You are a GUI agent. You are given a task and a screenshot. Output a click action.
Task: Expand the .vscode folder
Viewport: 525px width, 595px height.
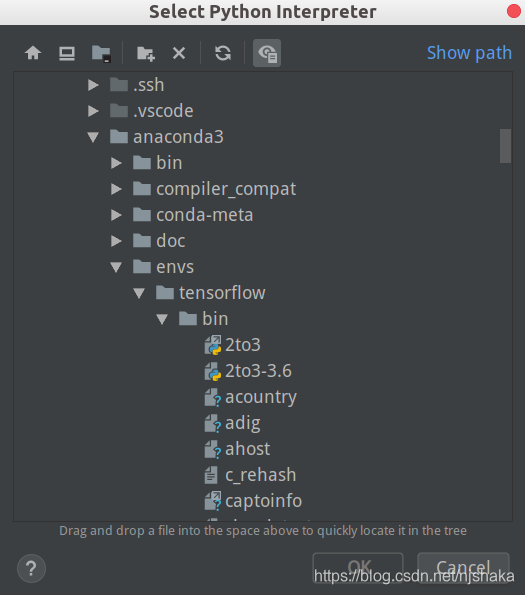[93, 111]
